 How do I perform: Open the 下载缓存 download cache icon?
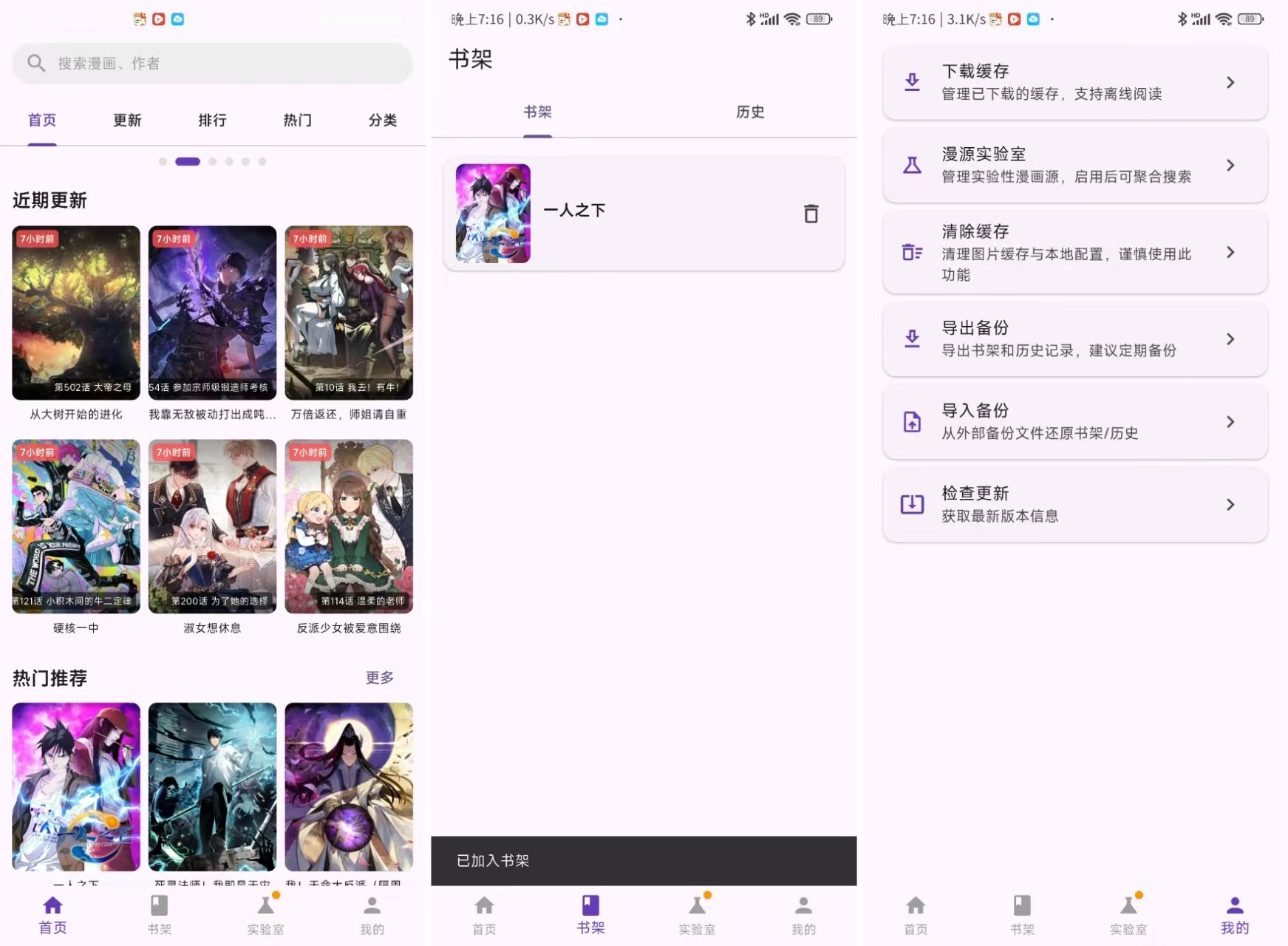coord(912,82)
